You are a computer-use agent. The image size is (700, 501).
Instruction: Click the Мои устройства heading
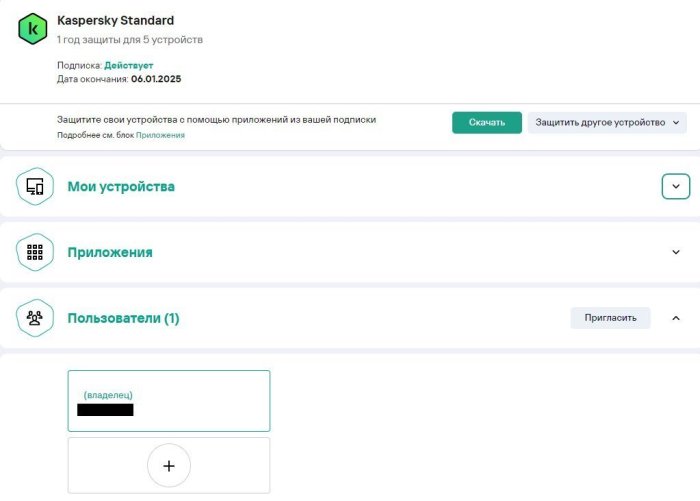[x=121, y=187]
